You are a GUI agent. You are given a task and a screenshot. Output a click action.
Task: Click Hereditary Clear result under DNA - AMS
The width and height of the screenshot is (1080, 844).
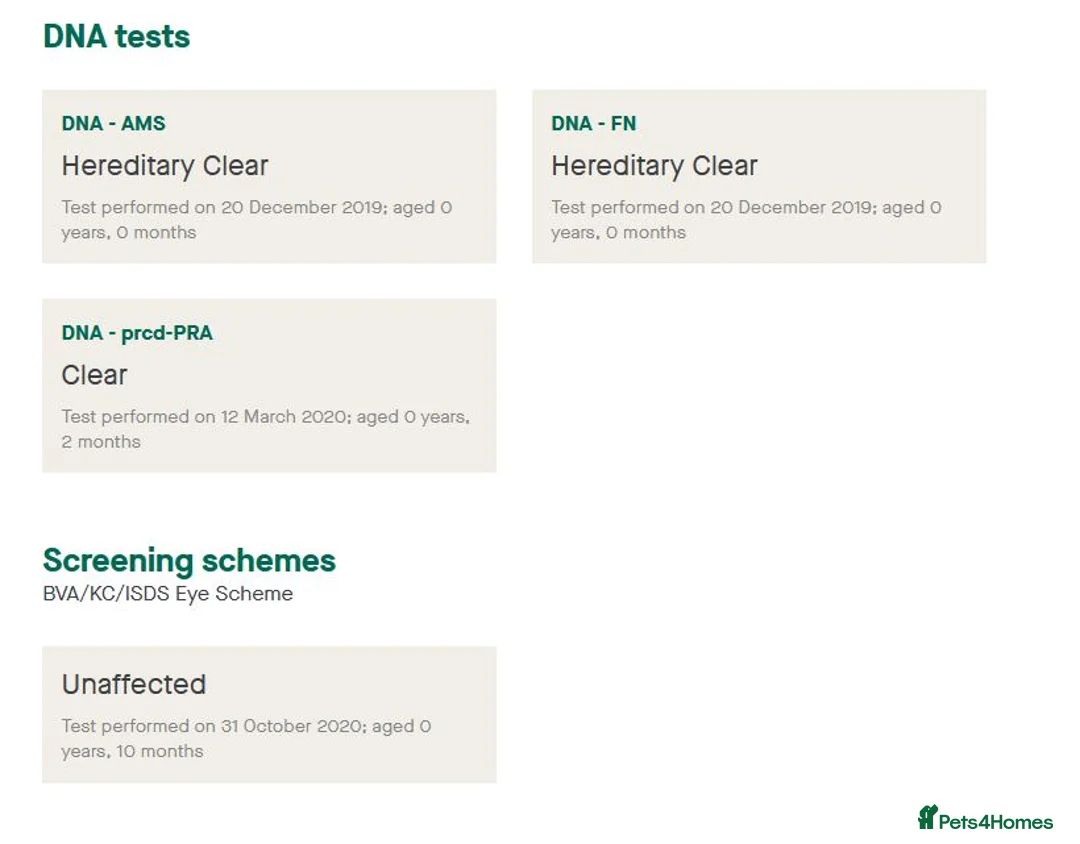coord(165,166)
